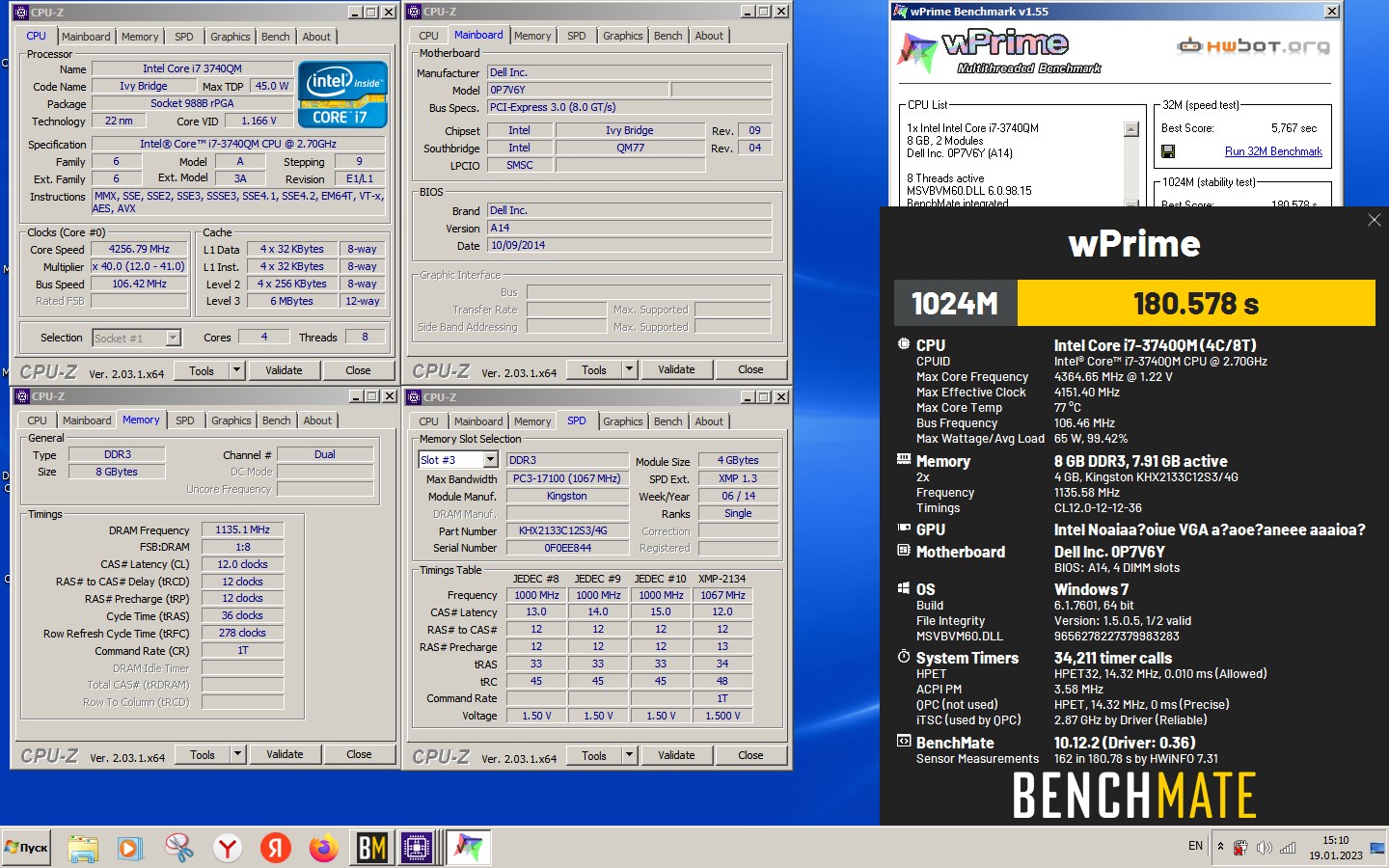Open Mainboard tab in SPD window
The image size is (1389, 868).
click(478, 421)
